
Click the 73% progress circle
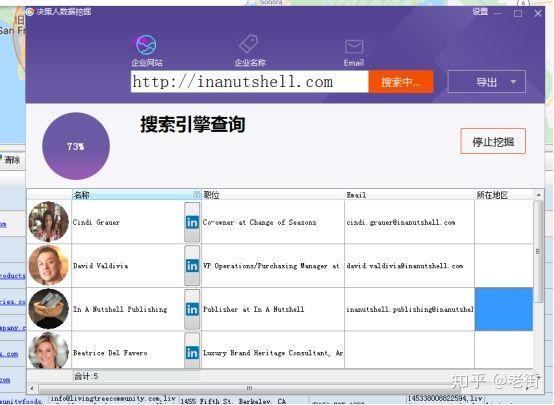76,146
